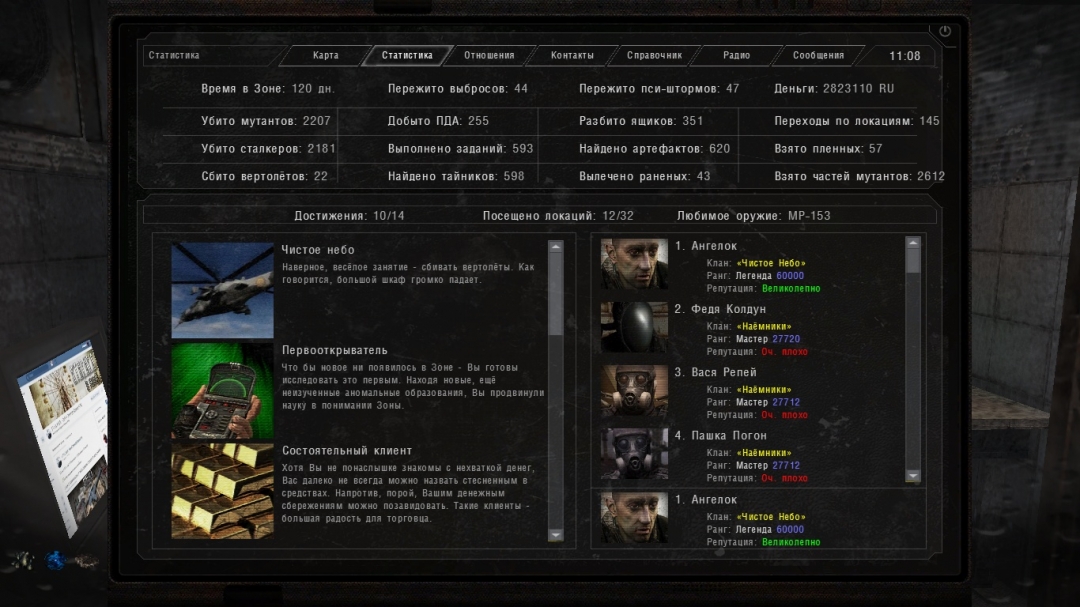Click the Пашка Погон portrait
1080x607 pixels.
(x=634, y=454)
